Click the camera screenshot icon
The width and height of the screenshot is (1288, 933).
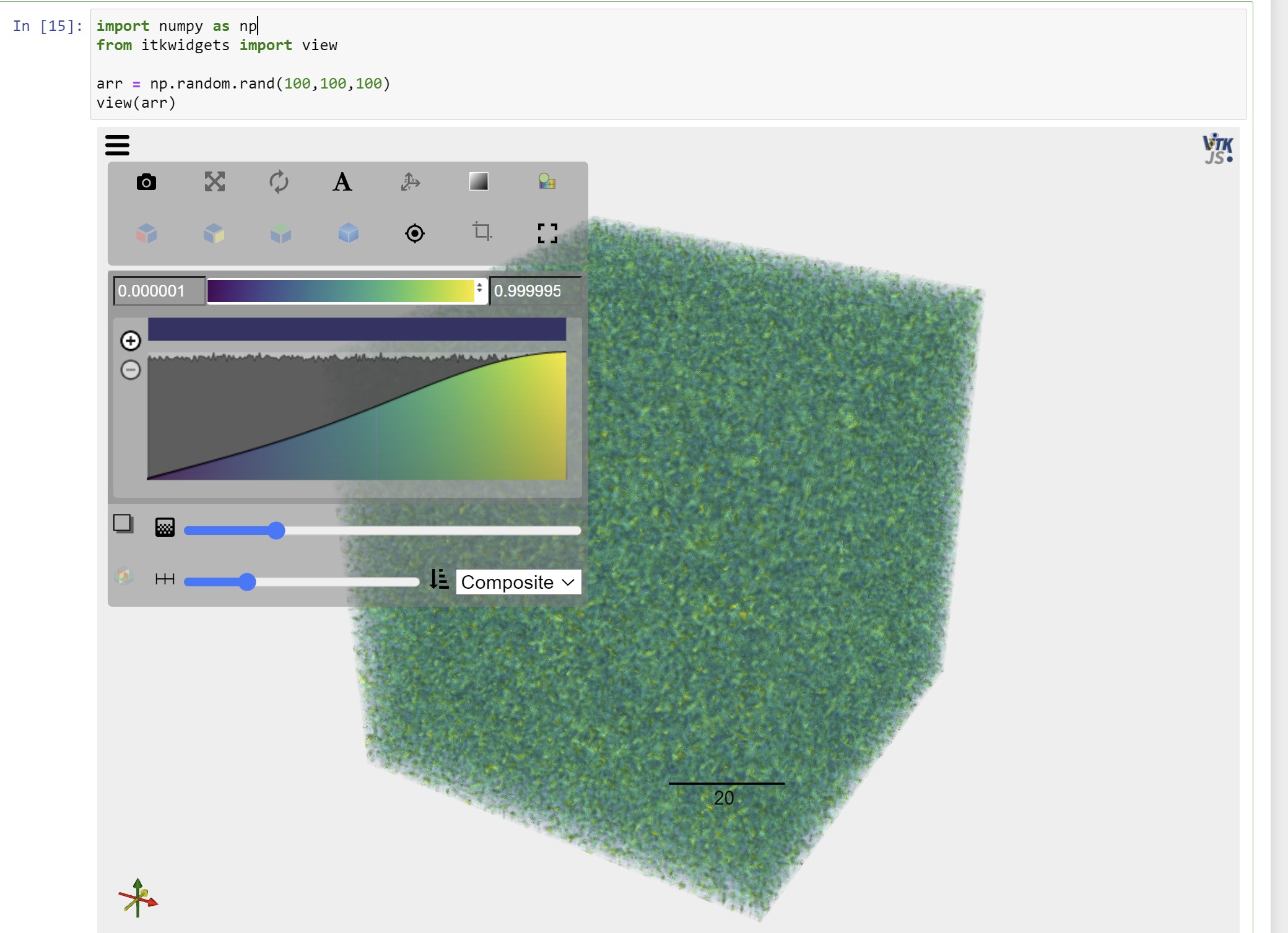point(146,182)
